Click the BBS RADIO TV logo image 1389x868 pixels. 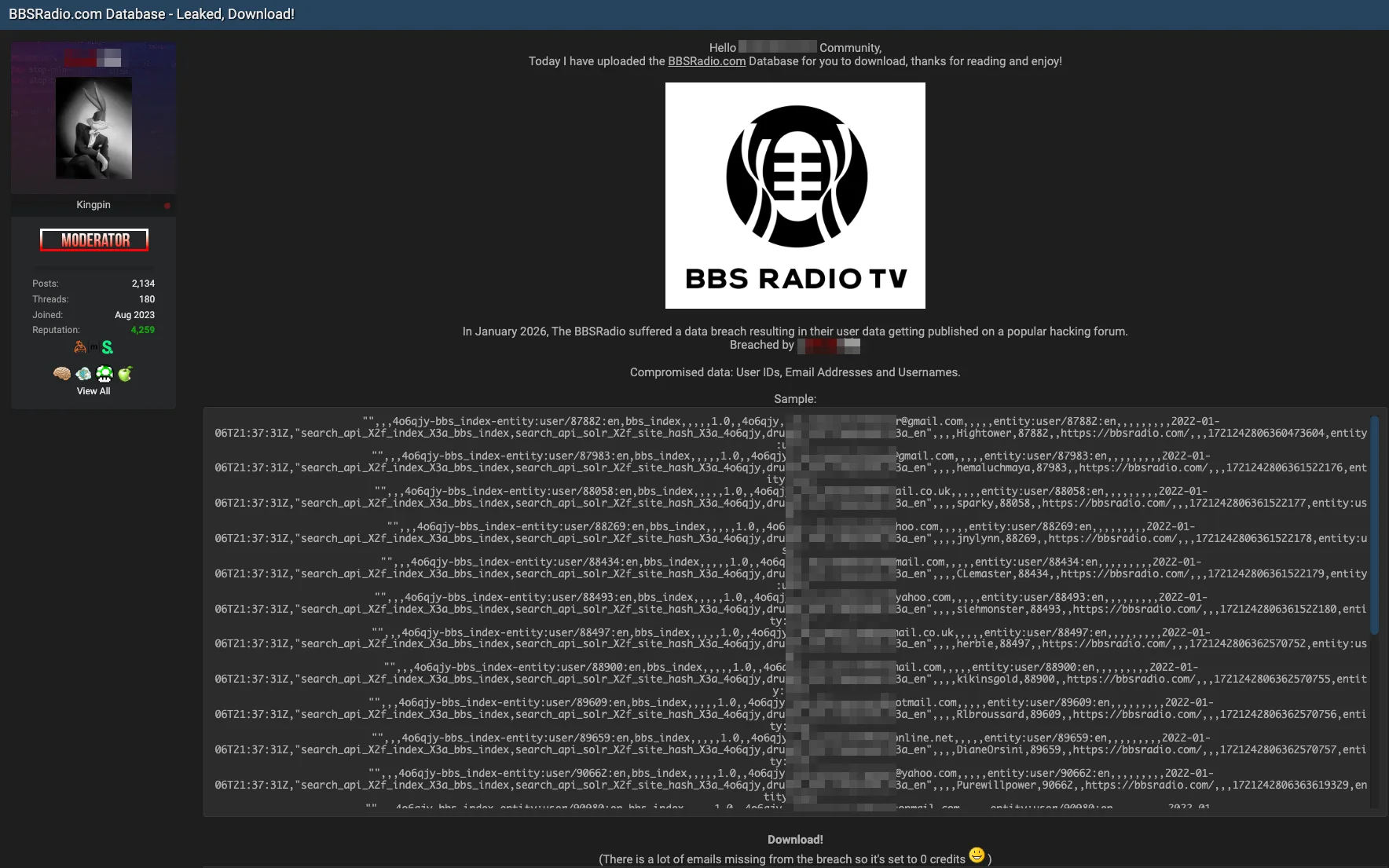[794, 195]
